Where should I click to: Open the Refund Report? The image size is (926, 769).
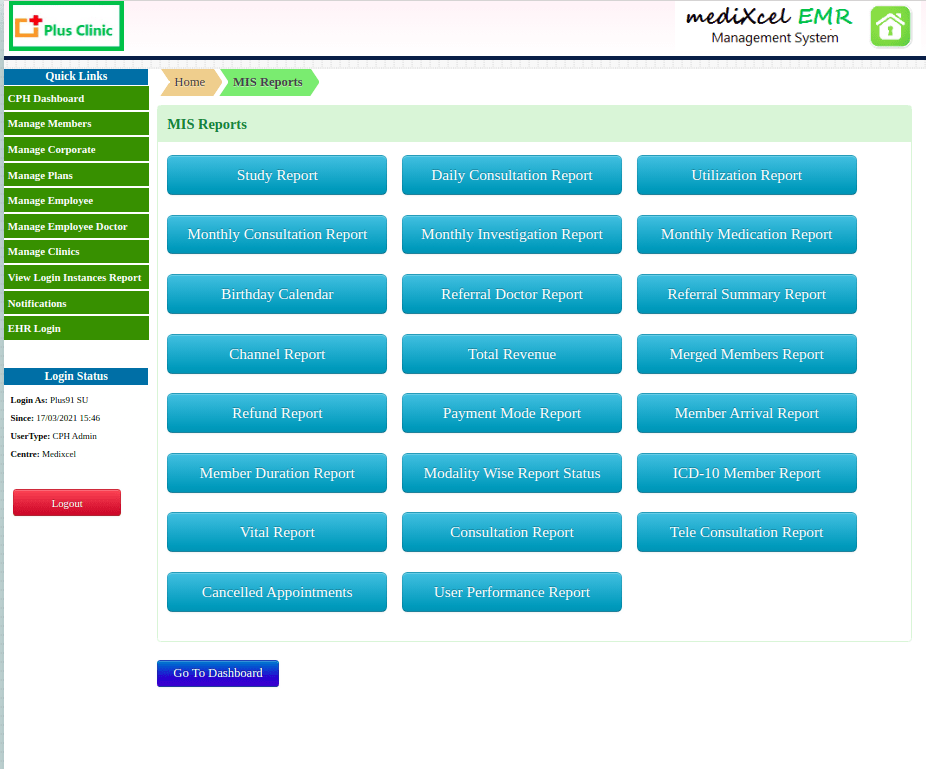coord(277,413)
